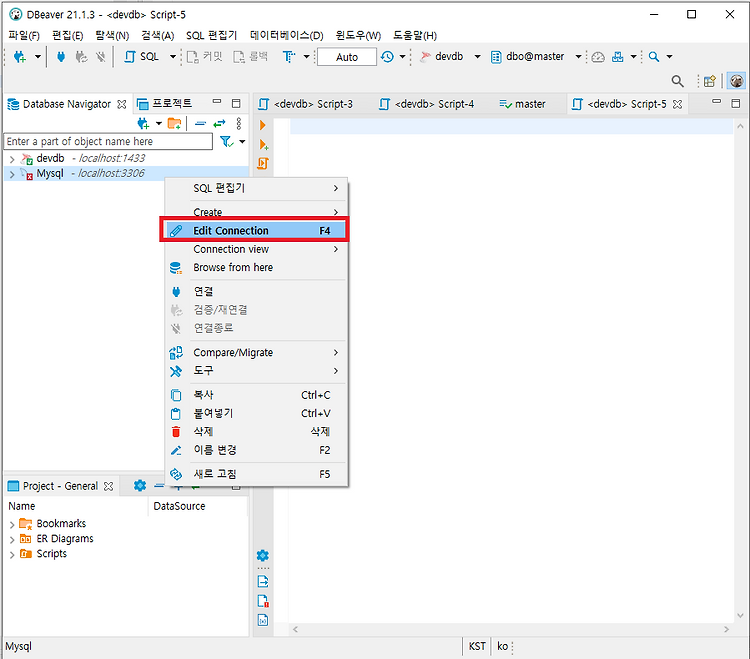The width and height of the screenshot is (750, 659).
Task: Open Compare/Migrate submenu
Action: [x=256, y=352]
